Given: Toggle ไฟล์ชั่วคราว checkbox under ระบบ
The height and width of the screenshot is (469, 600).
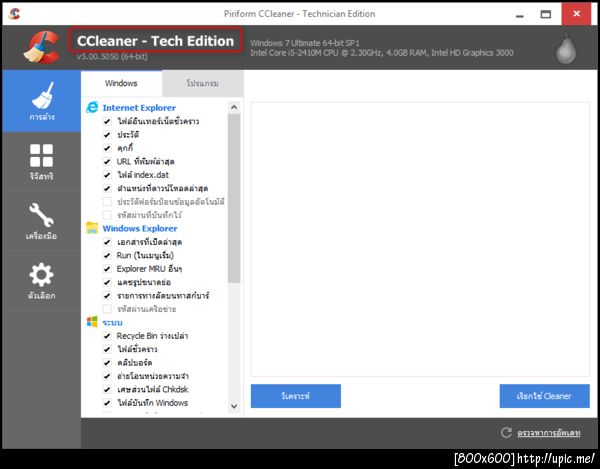Looking at the screenshot, I should [x=107, y=349].
